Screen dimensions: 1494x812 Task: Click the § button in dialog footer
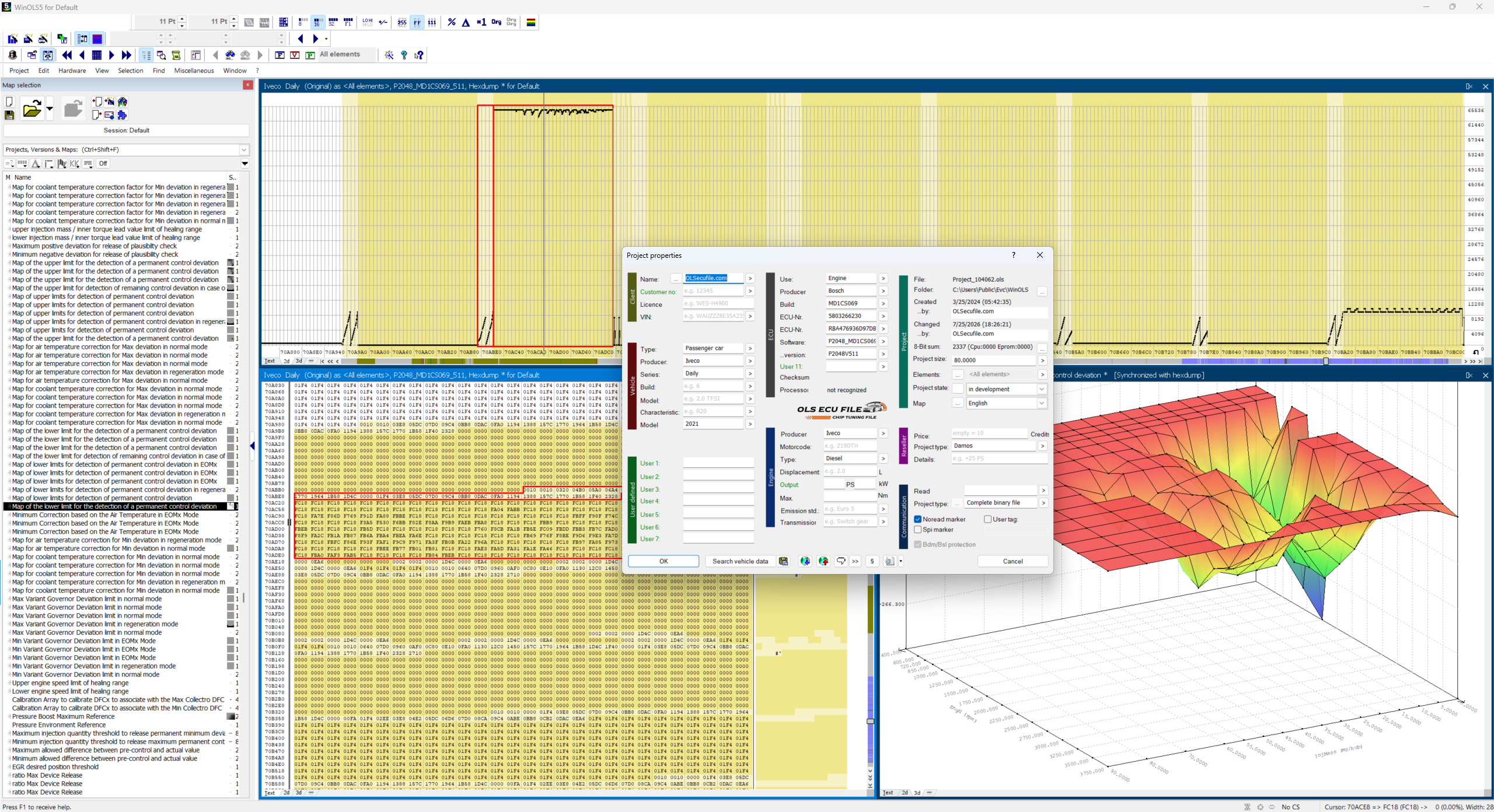click(872, 561)
